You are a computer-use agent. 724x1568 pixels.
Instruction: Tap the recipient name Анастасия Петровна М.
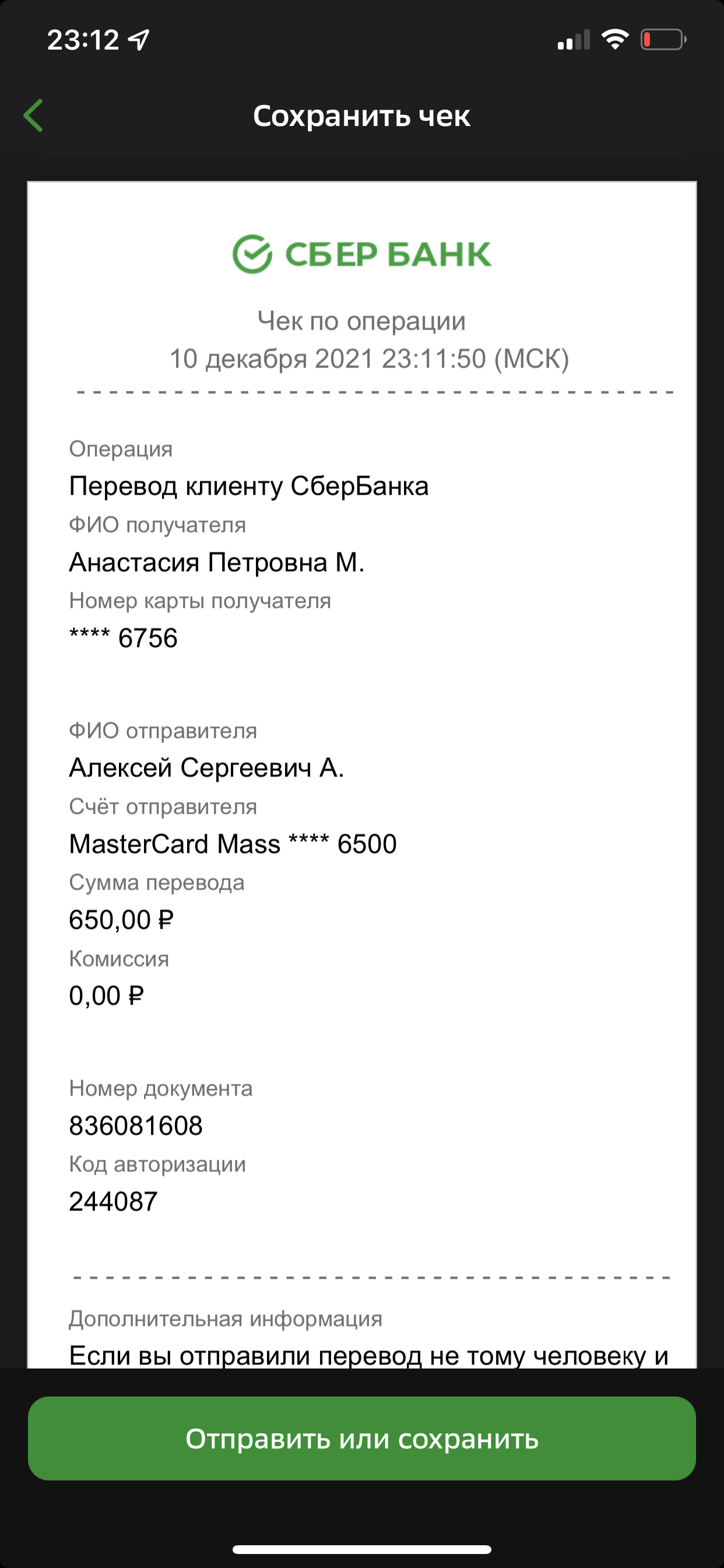217,562
